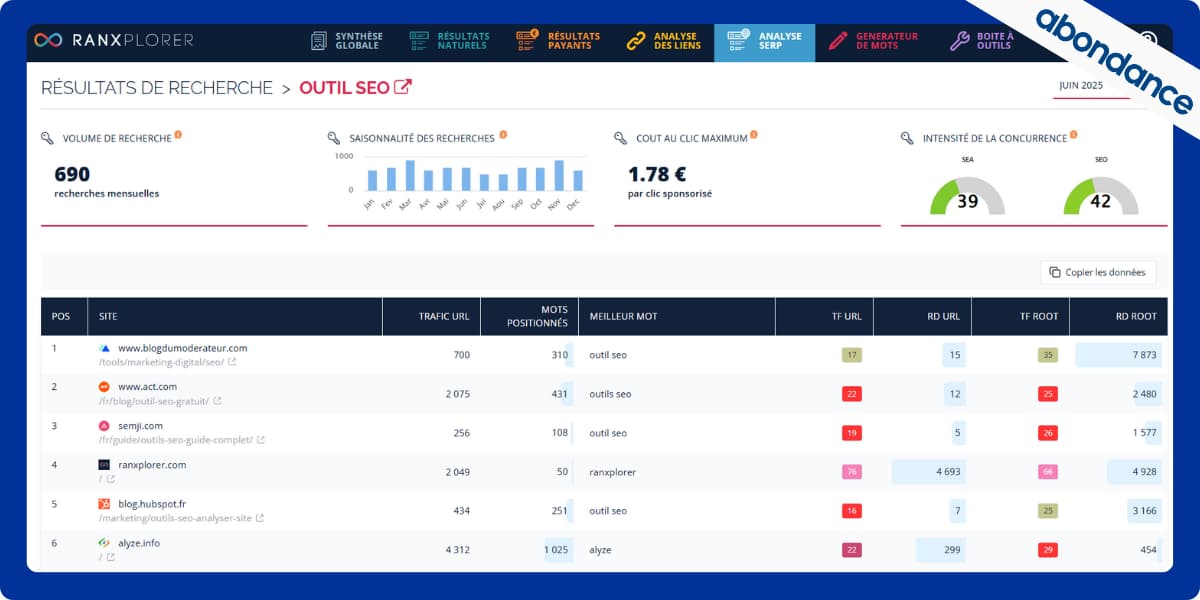The image size is (1200, 600).
Task: Sort by TRAFIC URL column header
Action: pos(432,316)
